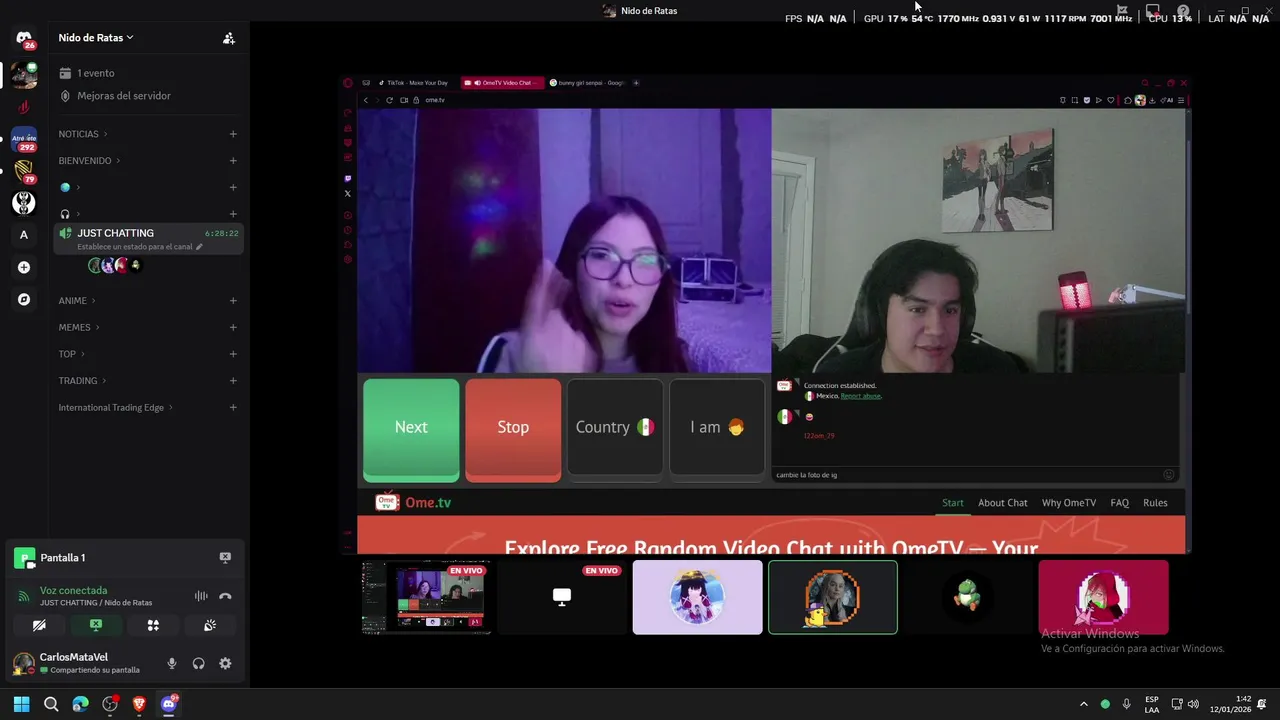Stop streaming icon next to Pantalla 1

pyautogui.click(x=225, y=558)
